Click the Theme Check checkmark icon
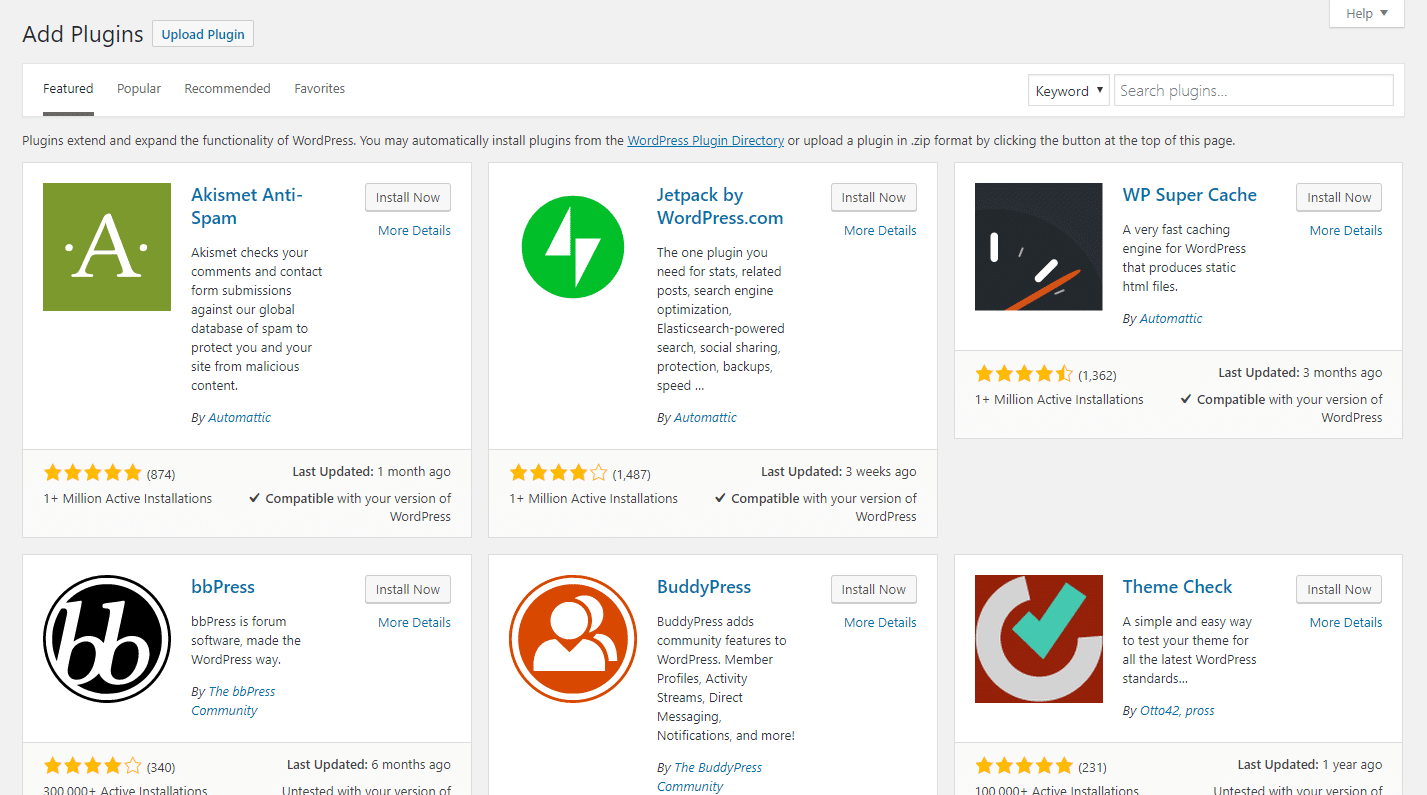Screen dimensions: 1427x795 pyautogui.click(x=1038, y=639)
